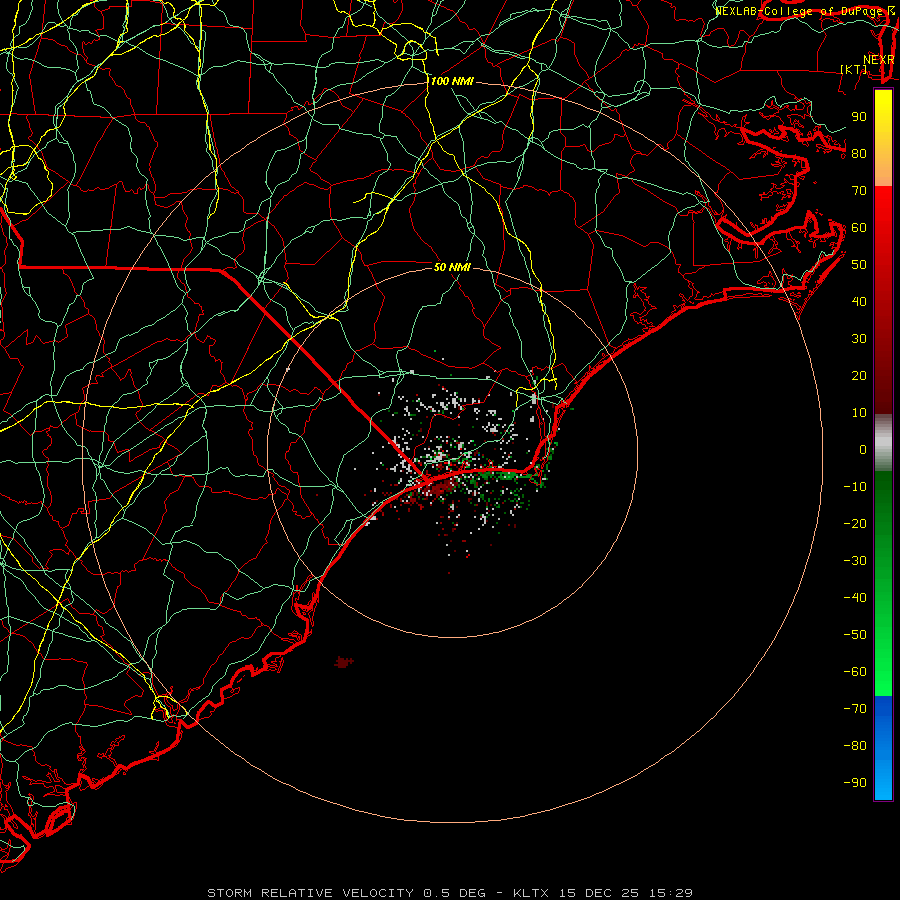Click the -50 value on the velocity scale
900x900 pixels.
[x=855, y=635]
